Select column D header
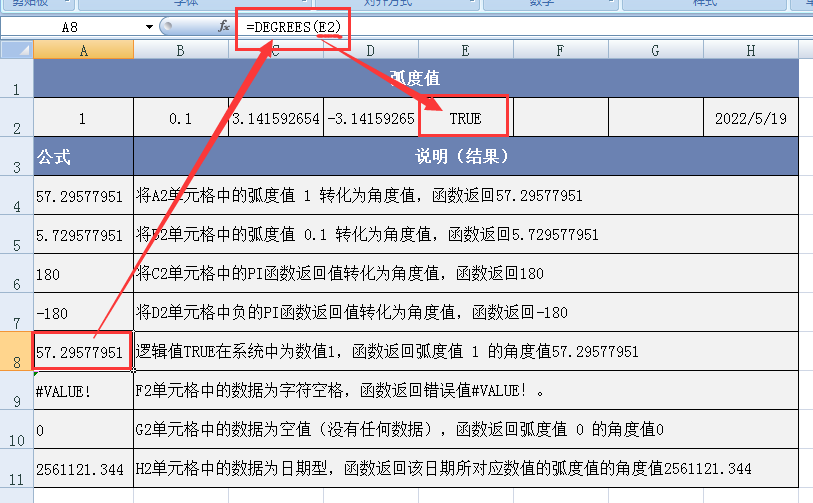This screenshot has width=813, height=503. [370, 50]
